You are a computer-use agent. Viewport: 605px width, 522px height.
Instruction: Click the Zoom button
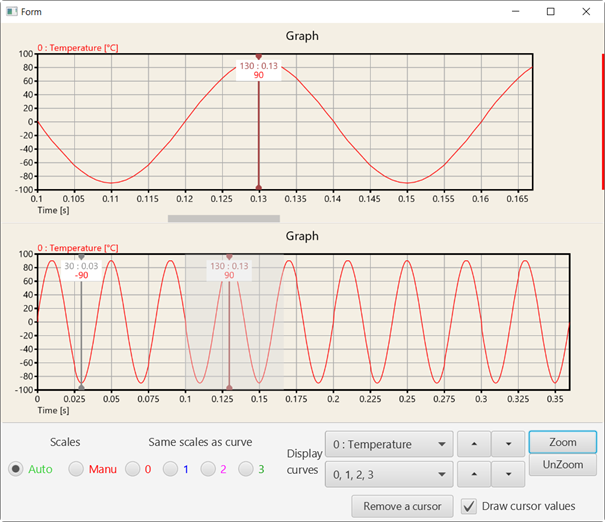pyautogui.click(x=563, y=442)
